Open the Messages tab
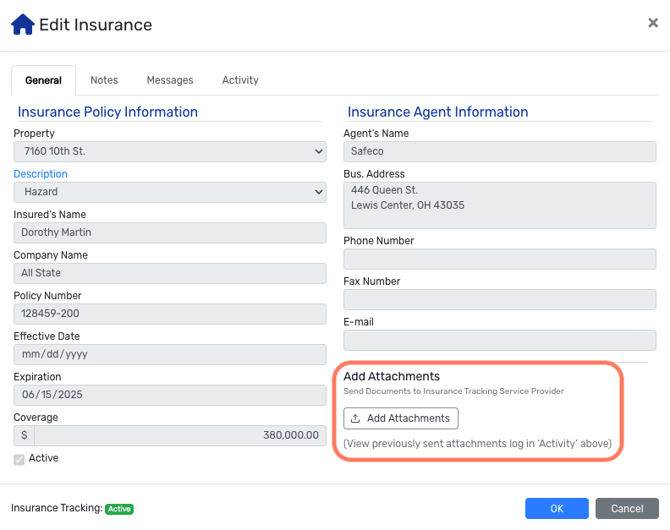Image resolution: width=670 pixels, height=530 pixels. pos(170,80)
